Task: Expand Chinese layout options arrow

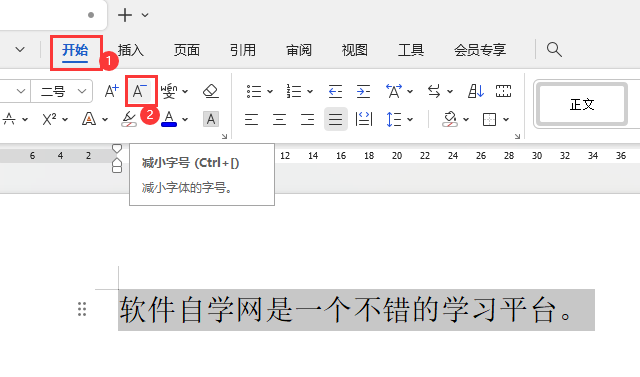Action: coord(410,91)
